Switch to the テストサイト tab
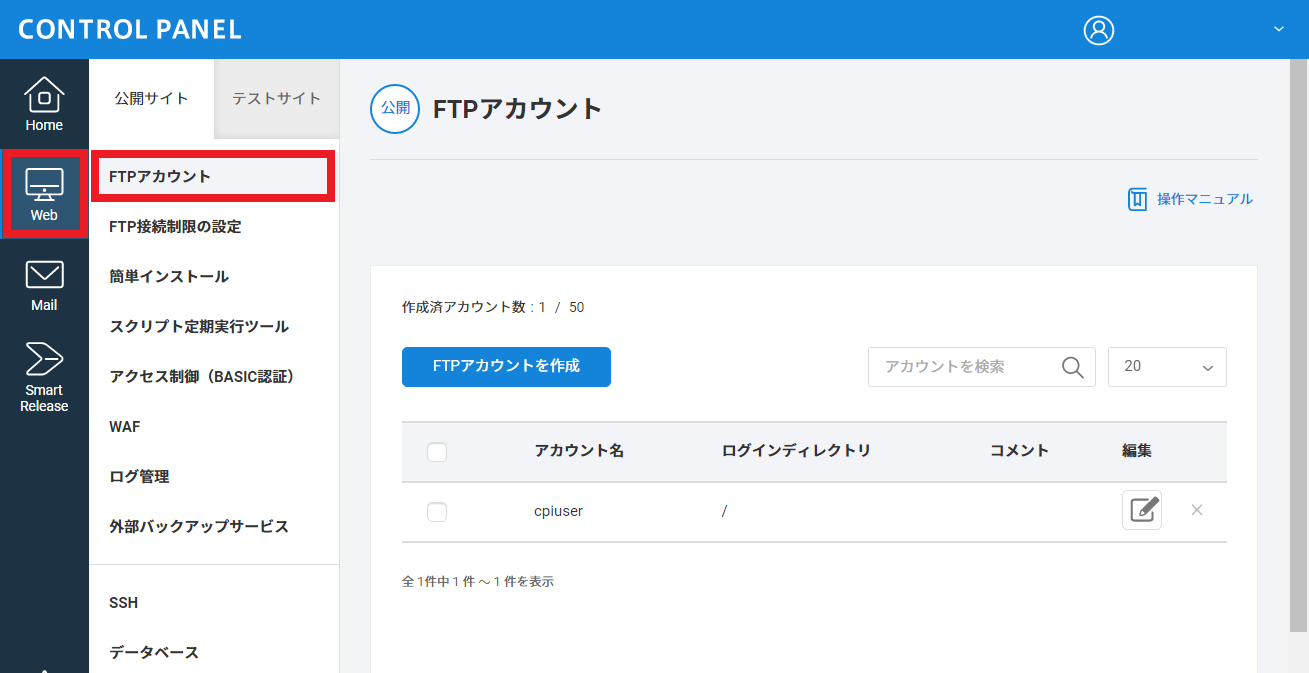1309x673 pixels. click(277, 98)
